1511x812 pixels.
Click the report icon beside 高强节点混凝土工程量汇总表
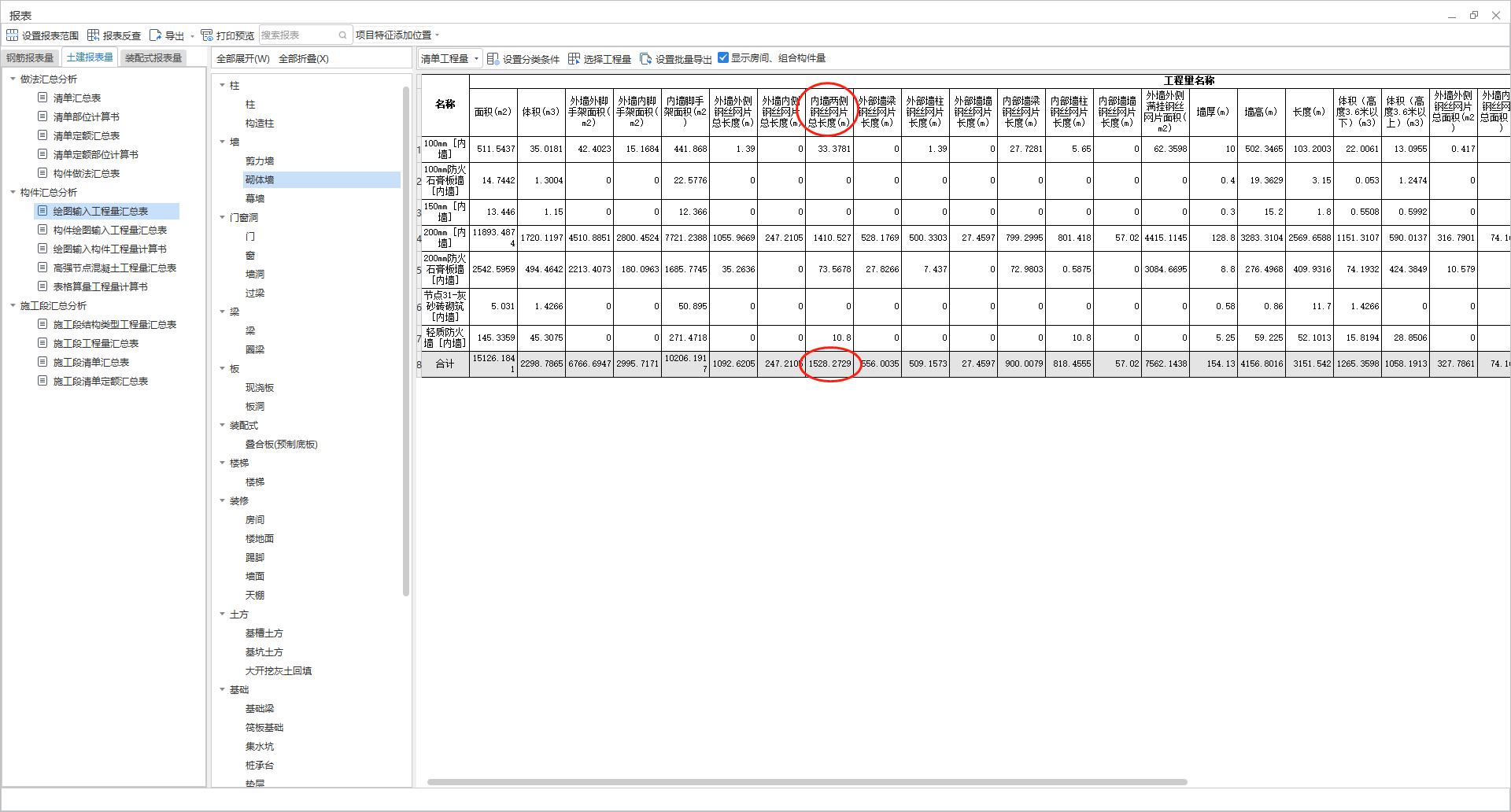(42, 268)
